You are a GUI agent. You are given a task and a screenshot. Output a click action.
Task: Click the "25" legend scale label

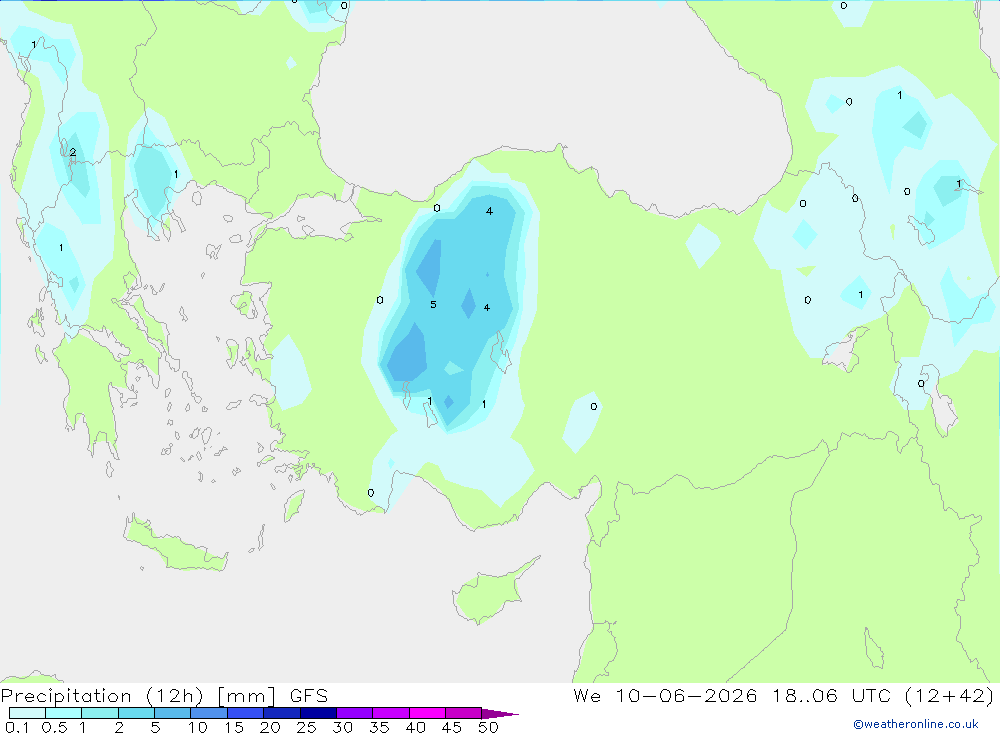click(307, 727)
